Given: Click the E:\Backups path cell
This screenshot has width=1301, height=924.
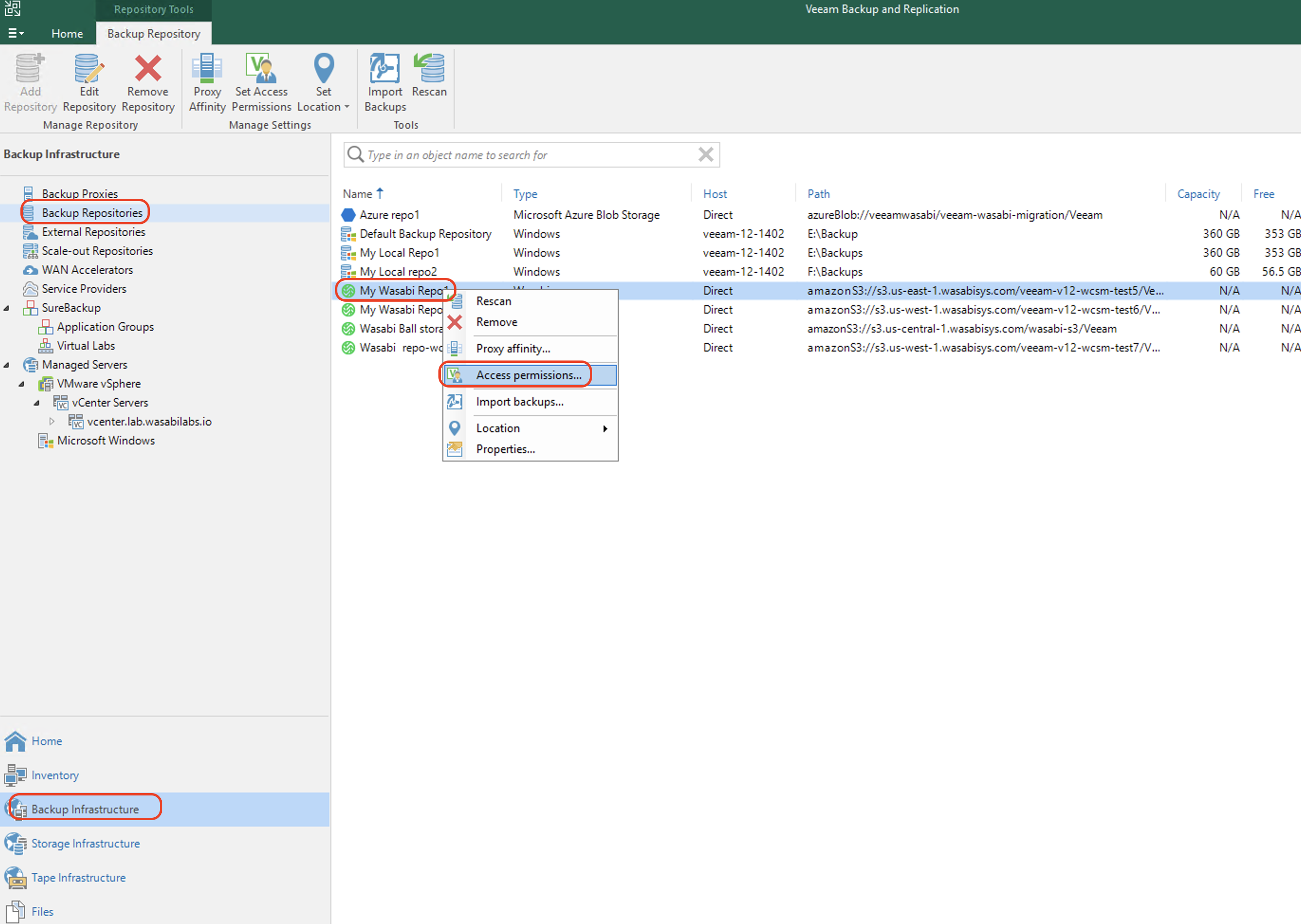Looking at the screenshot, I should coord(835,253).
